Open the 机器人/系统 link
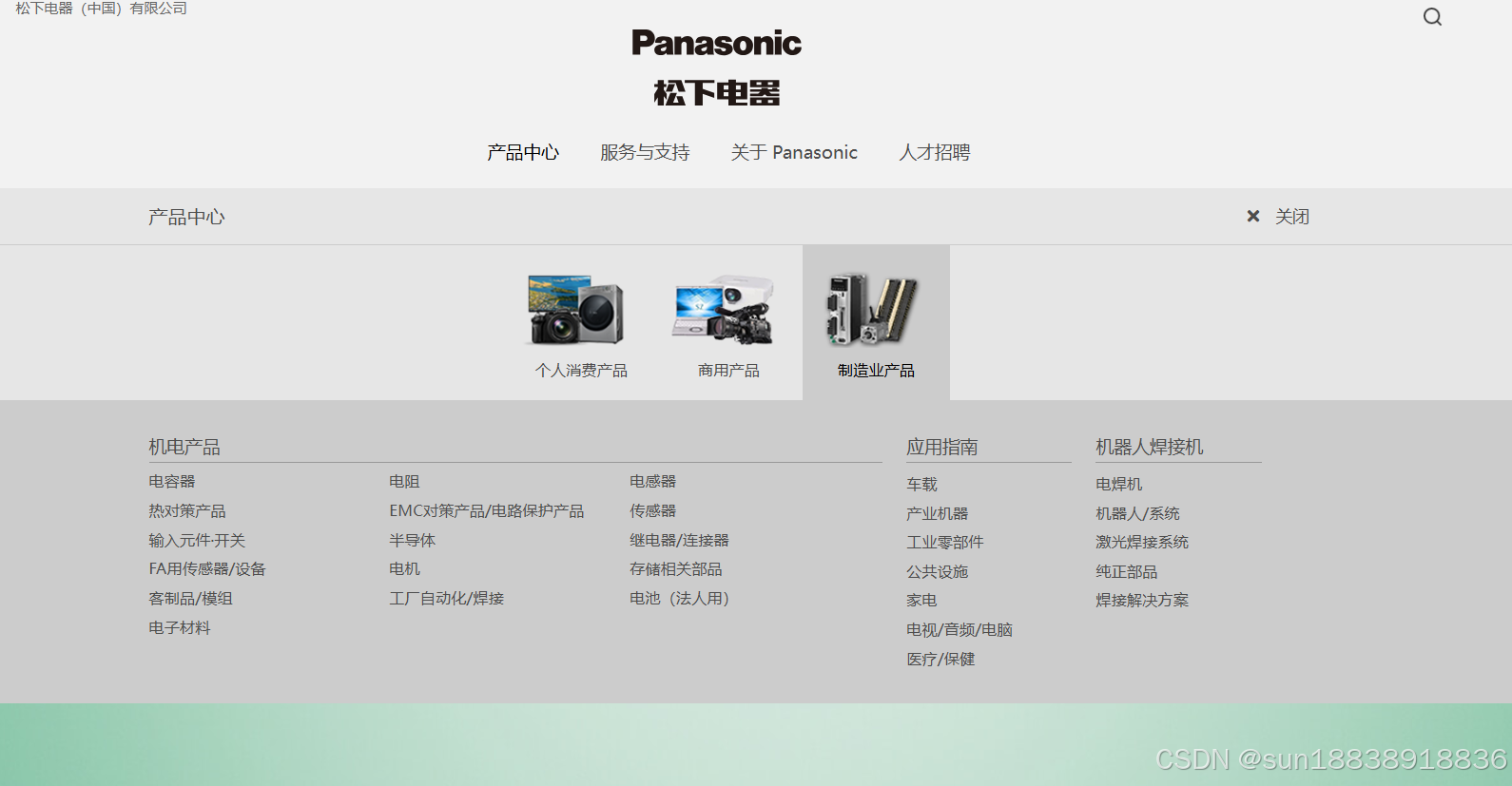 (1137, 514)
